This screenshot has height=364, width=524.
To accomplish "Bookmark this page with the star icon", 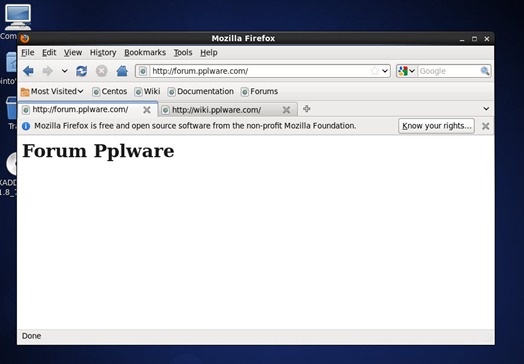I will coord(375,71).
